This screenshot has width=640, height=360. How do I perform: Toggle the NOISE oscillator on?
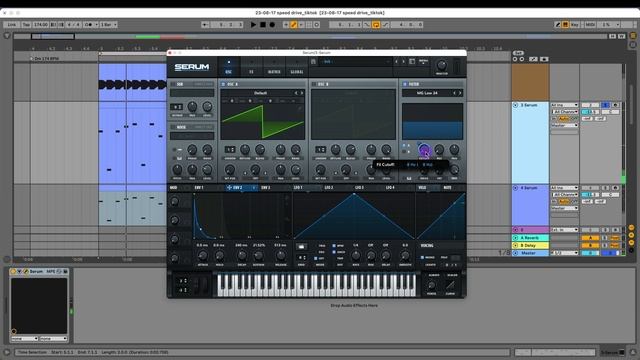(x=173, y=127)
